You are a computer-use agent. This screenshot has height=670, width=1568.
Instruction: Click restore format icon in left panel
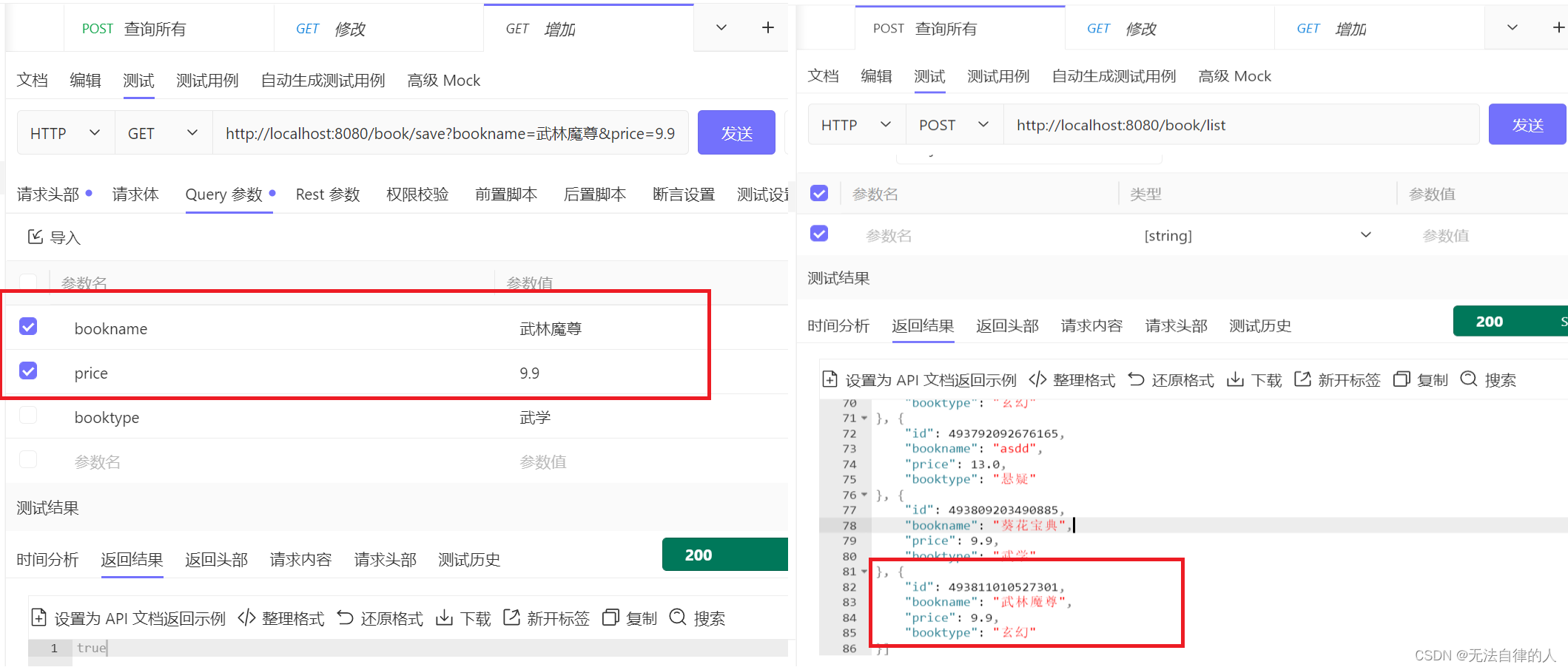(x=345, y=617)
